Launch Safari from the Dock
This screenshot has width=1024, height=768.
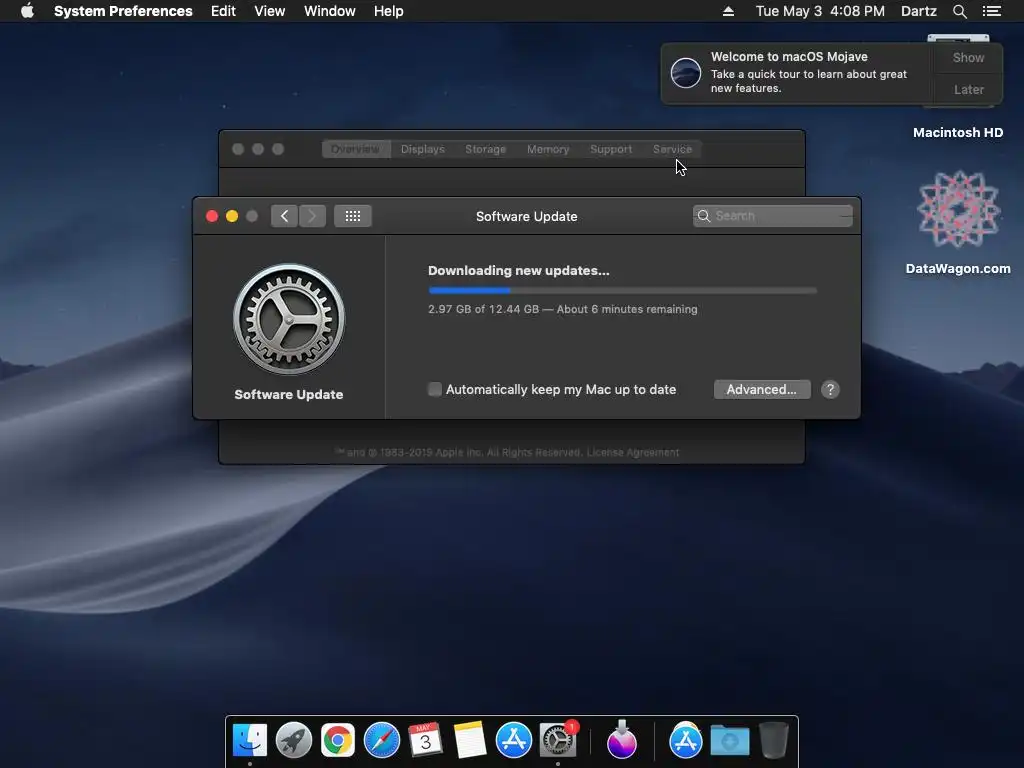tap(381, 741)
